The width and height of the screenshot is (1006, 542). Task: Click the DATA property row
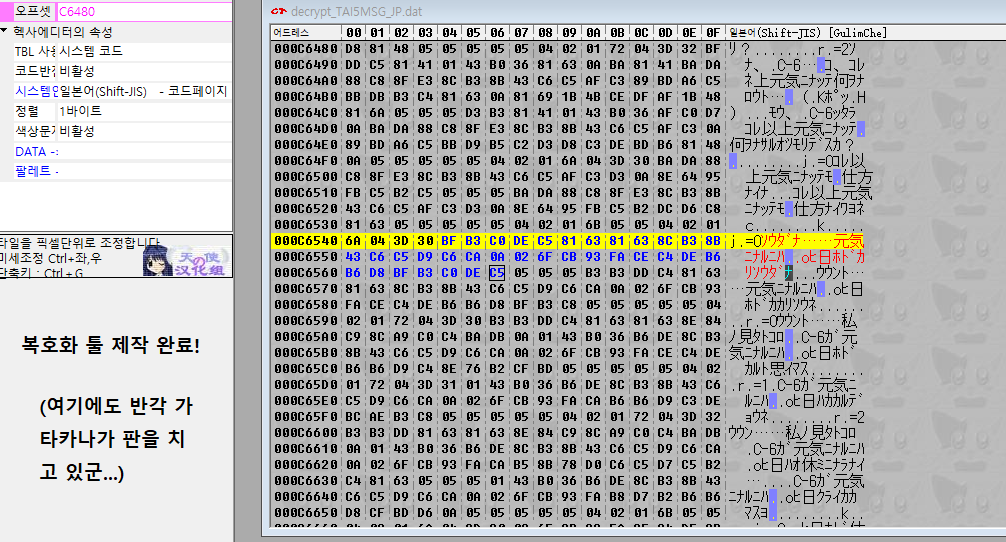tap(122, 151)
